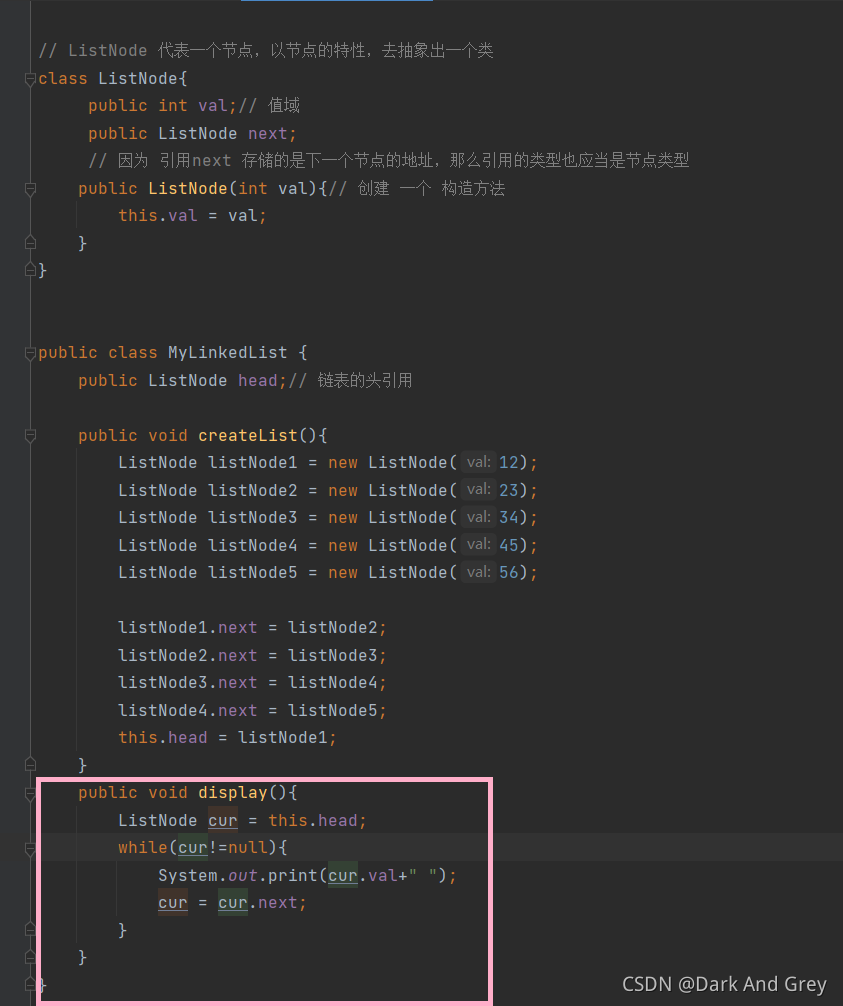Viewport: 843px width, 1006px height.
Task: Click listNode2 variable in its declaration
Action: pyautogui.click(x=253, y=491)
